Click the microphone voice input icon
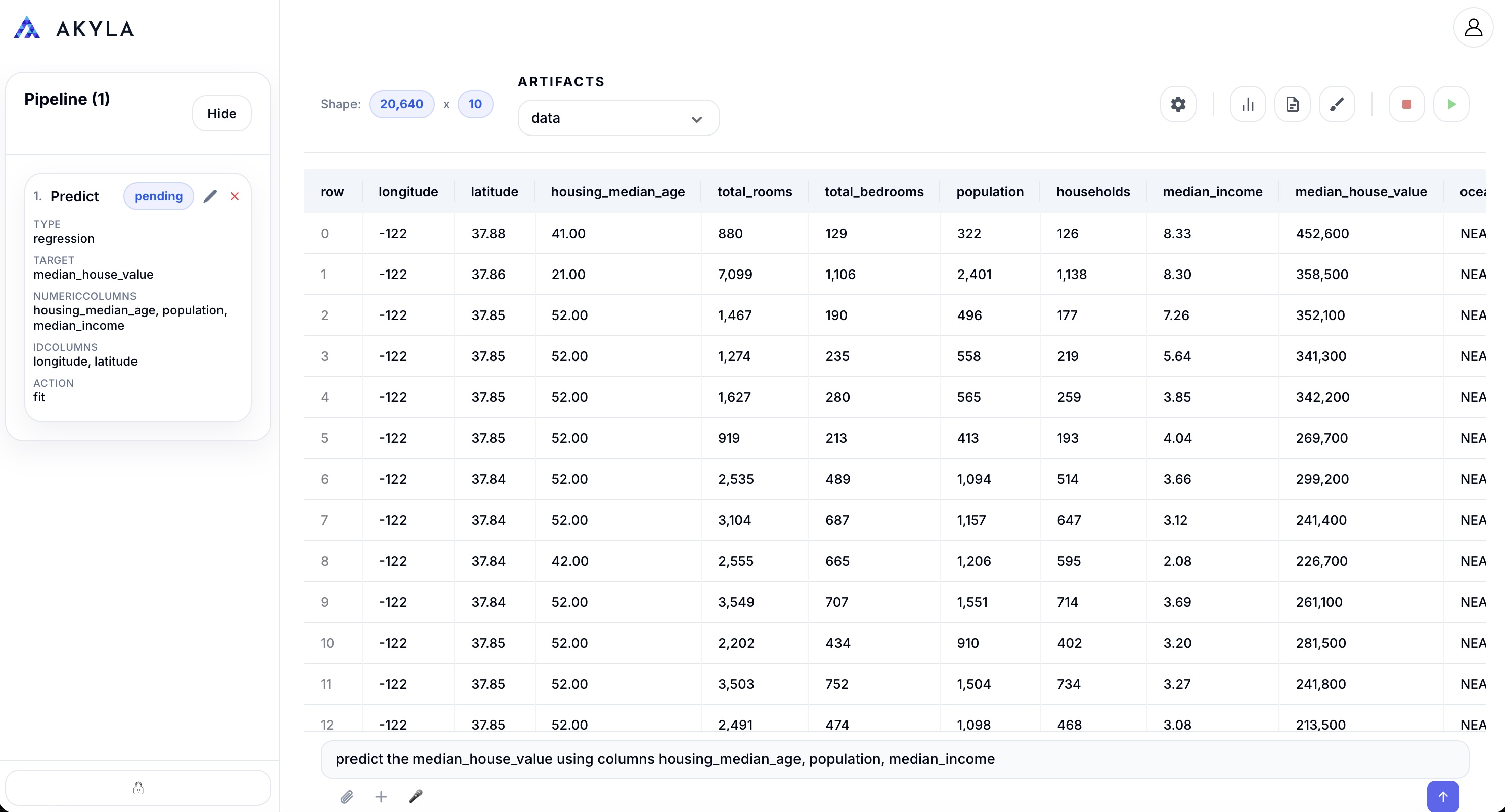 point(416,796)
